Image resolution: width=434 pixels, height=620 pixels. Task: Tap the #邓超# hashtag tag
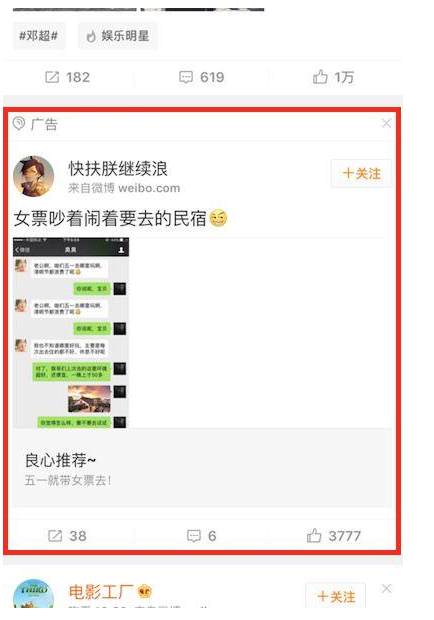[39, 36]
